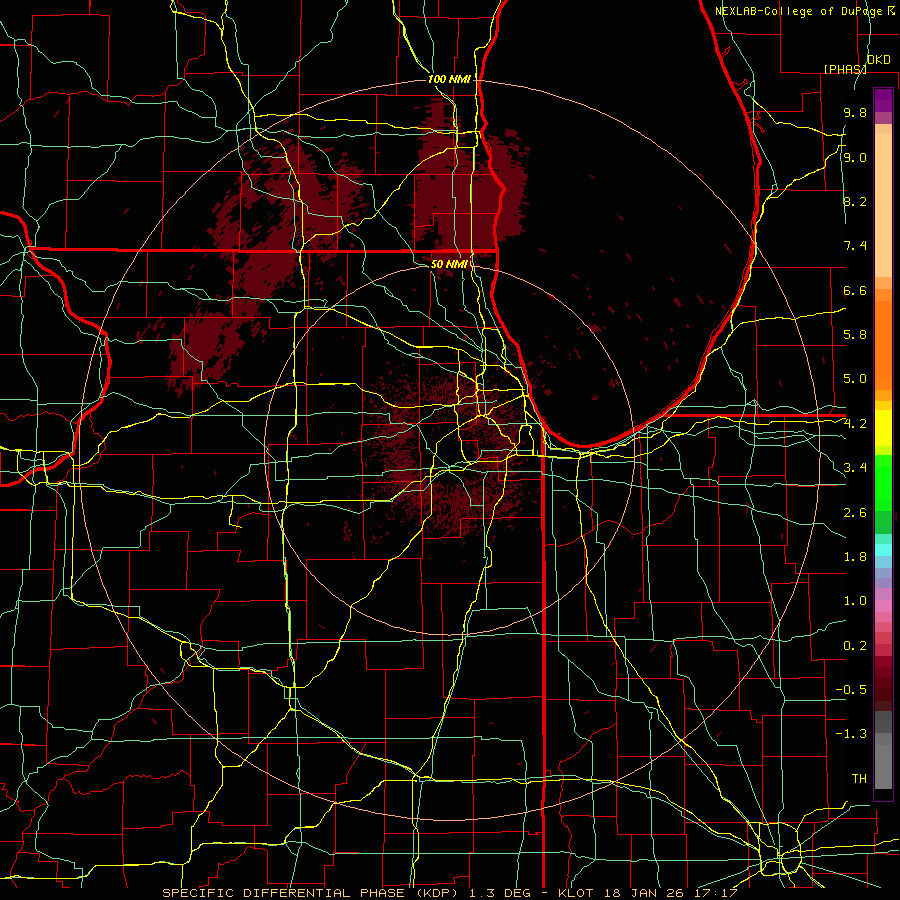Click the 4.2 scale label
This screenshot has width=900, height=900.
tap(855, 424)
